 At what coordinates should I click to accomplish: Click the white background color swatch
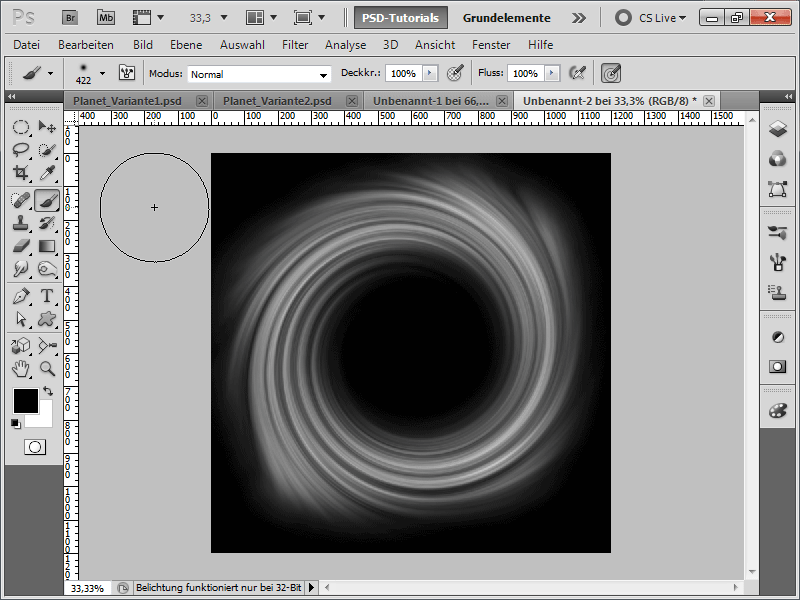[43, 418]
